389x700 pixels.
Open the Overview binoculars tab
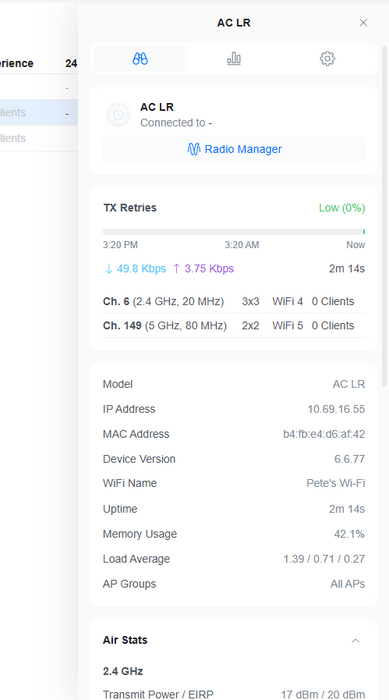click(x=140, y=58)
